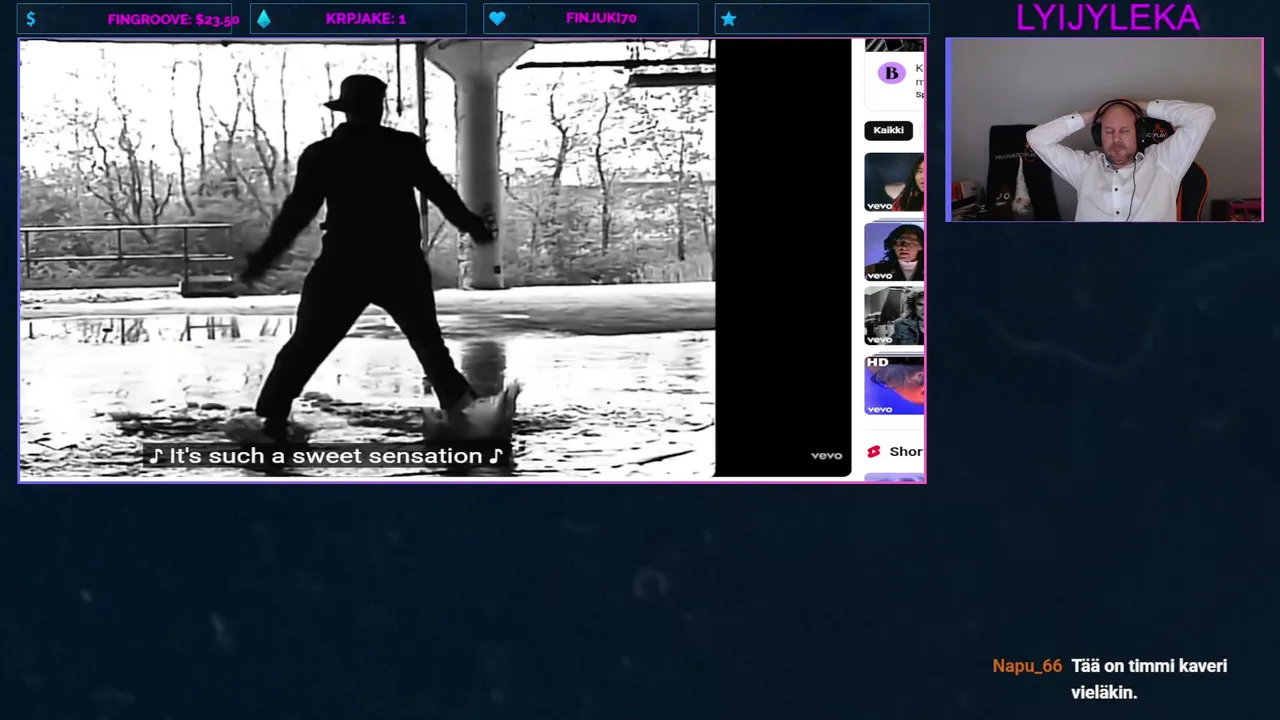
Task: Select the Kaikki filter chip
Action: pyautogui.click(x=888, y=130)
